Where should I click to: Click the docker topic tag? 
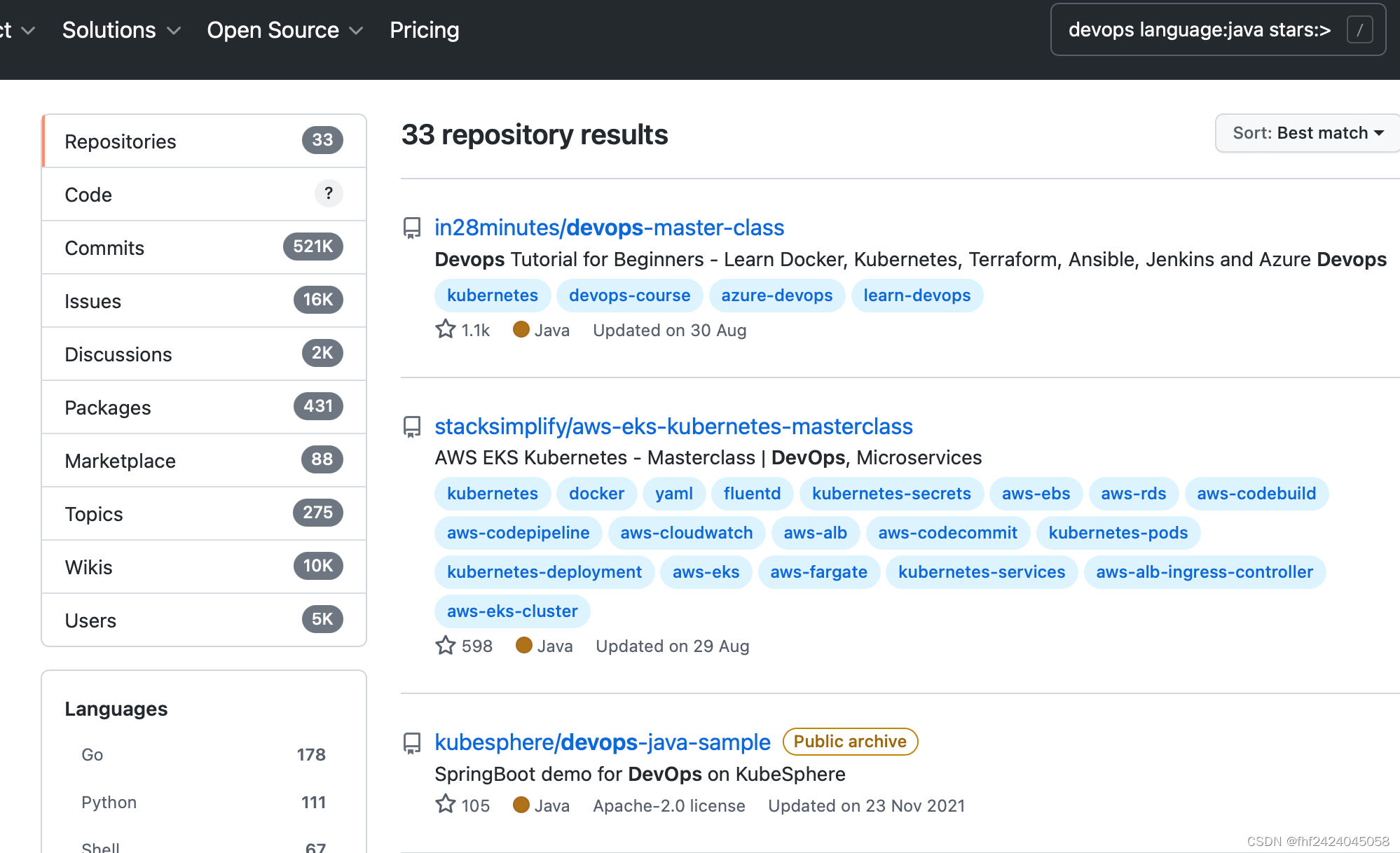tap(596, 494)
